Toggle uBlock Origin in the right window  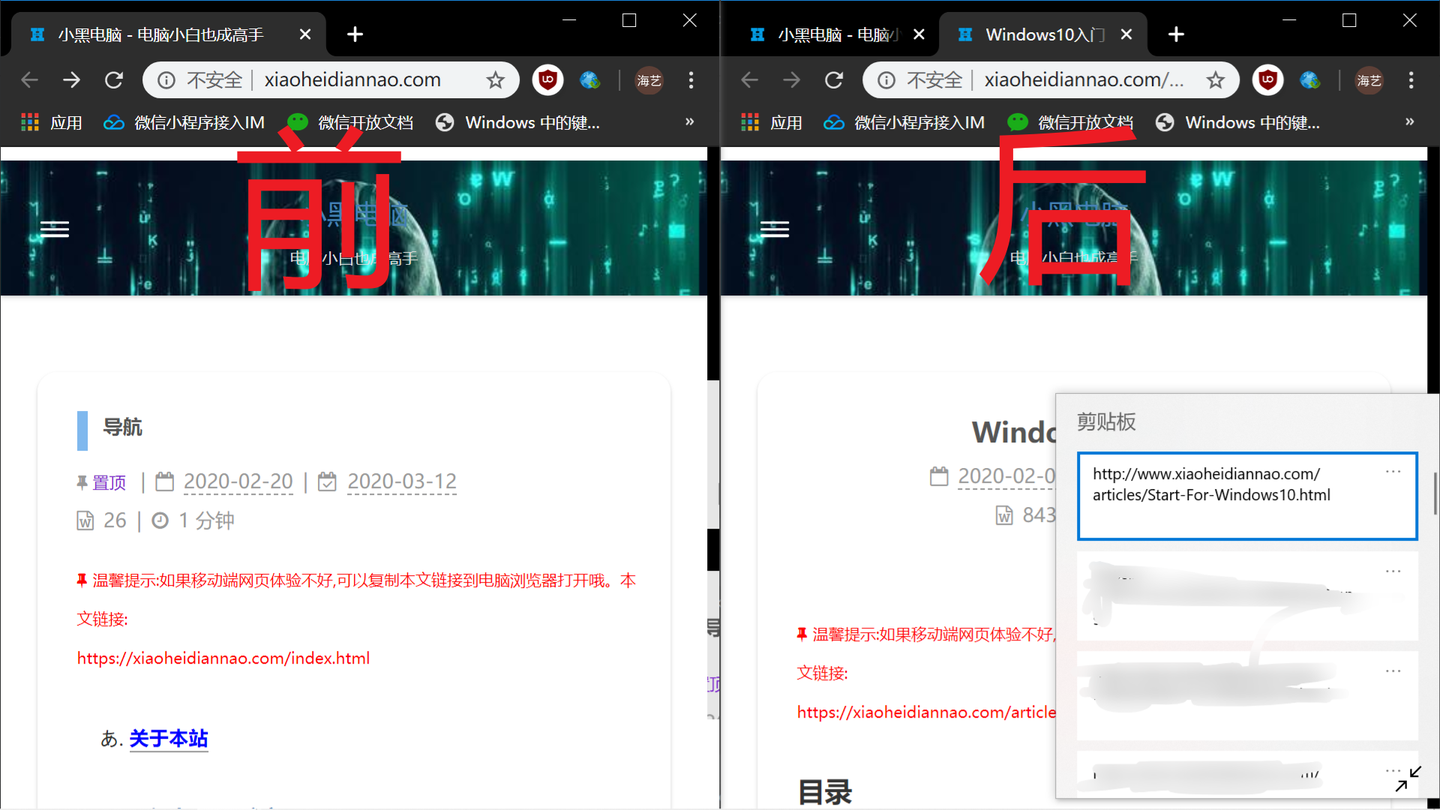coord(1267,79)
